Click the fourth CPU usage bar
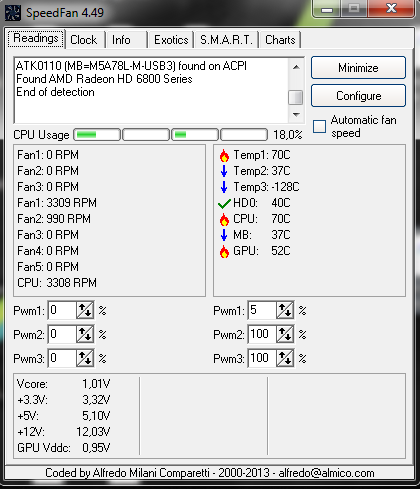This screenshot has height=489, width=420. 244,135
